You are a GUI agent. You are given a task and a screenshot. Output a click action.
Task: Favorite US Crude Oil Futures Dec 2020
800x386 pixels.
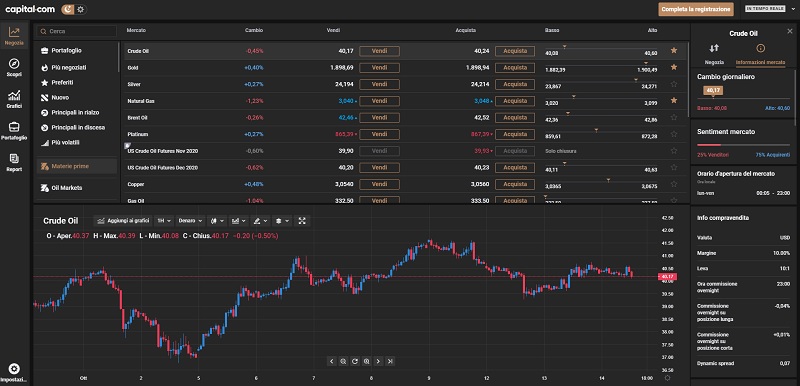[x=673, y=167]
